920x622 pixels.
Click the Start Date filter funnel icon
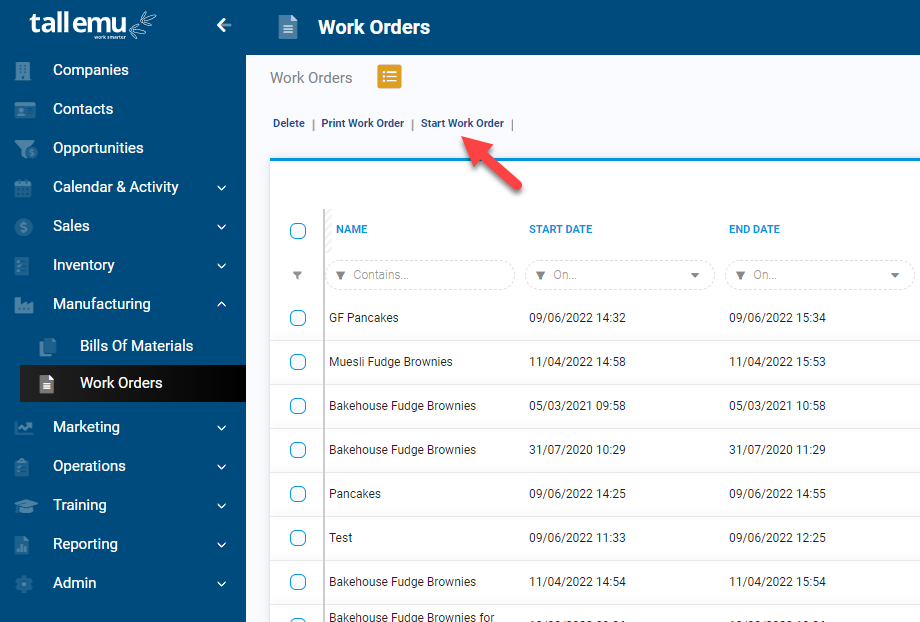(x=540, y=275)
